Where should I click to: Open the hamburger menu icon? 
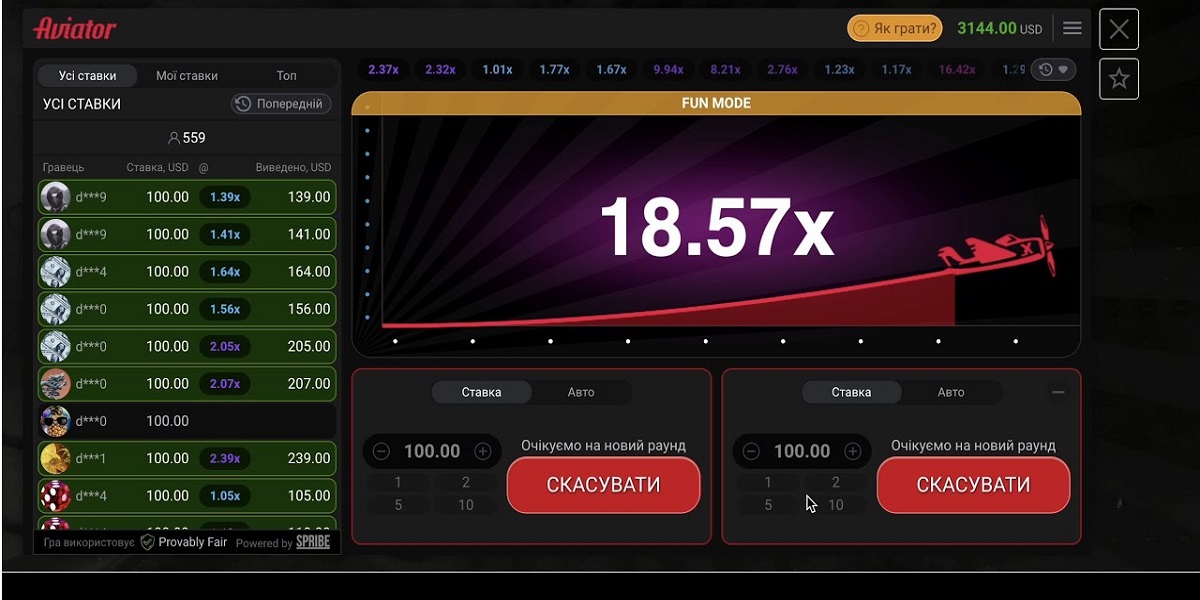(1072, 28)
